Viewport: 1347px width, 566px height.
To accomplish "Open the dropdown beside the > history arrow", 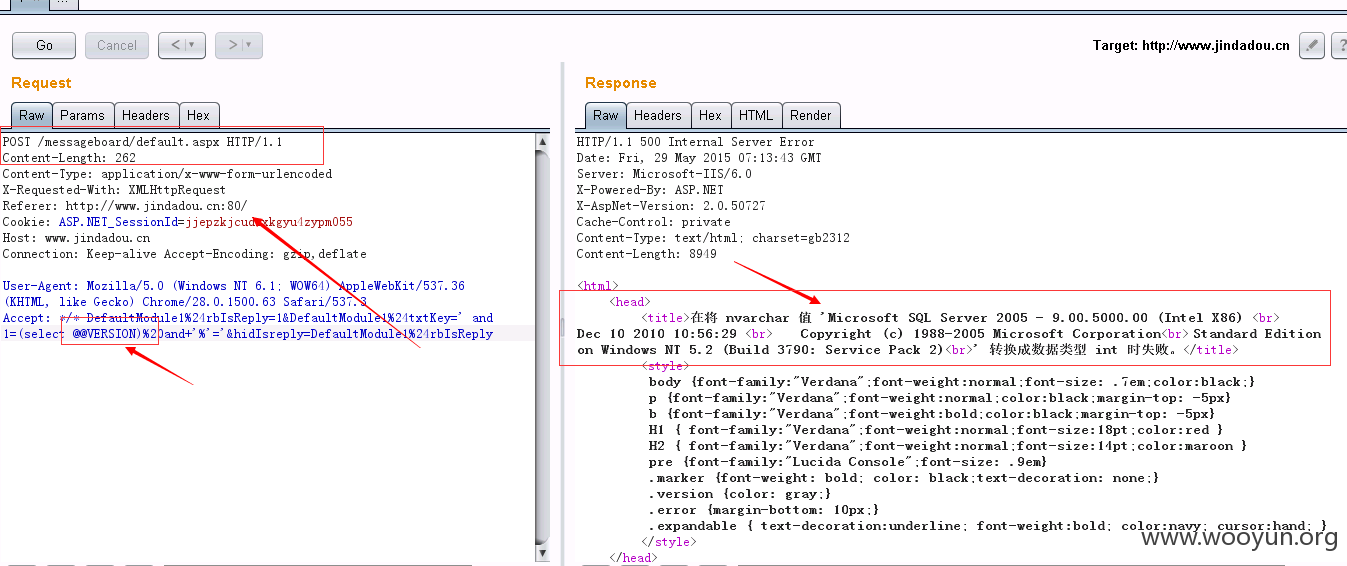I will [x=249, y=45].
